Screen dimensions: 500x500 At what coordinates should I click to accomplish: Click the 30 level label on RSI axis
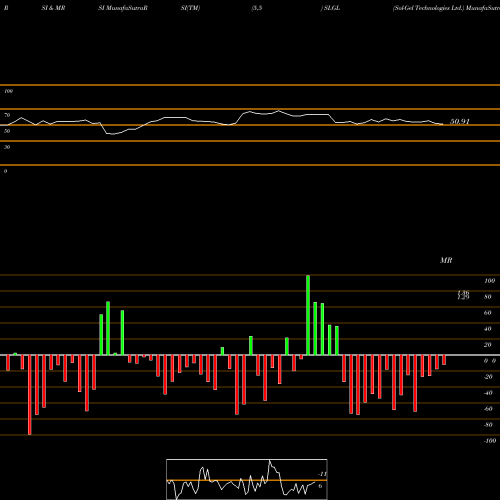pyautogui.click(x=7, y=147)
